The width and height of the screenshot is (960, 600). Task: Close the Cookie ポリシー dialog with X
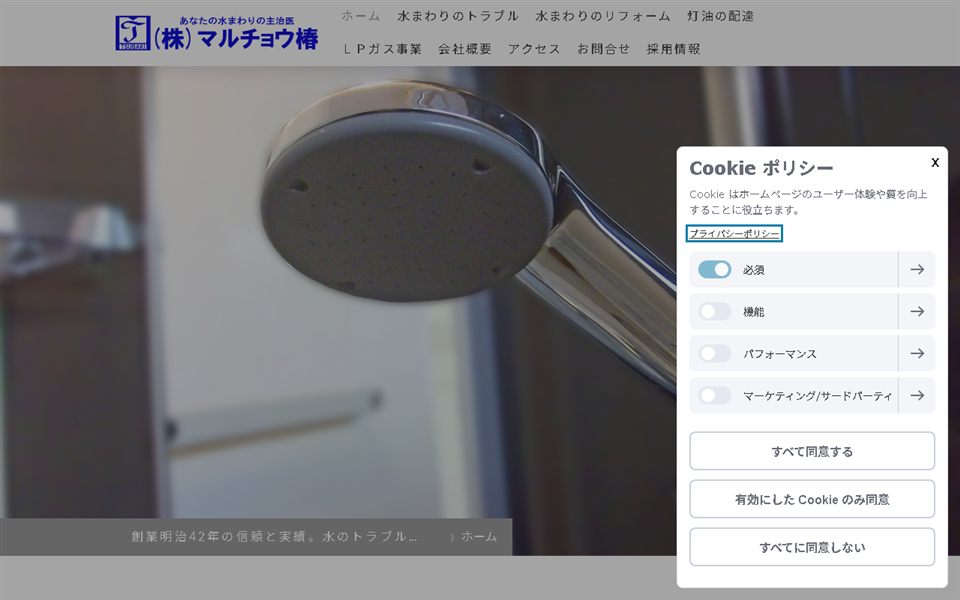(935, 162)
